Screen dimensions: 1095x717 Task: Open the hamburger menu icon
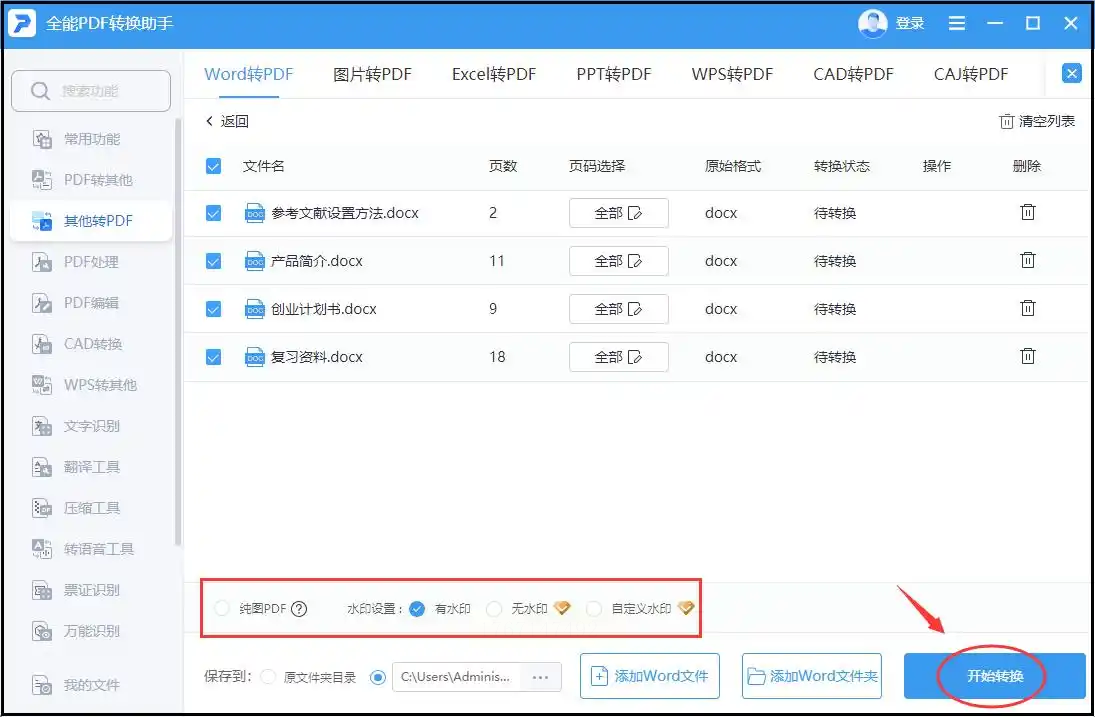[957, 23]
